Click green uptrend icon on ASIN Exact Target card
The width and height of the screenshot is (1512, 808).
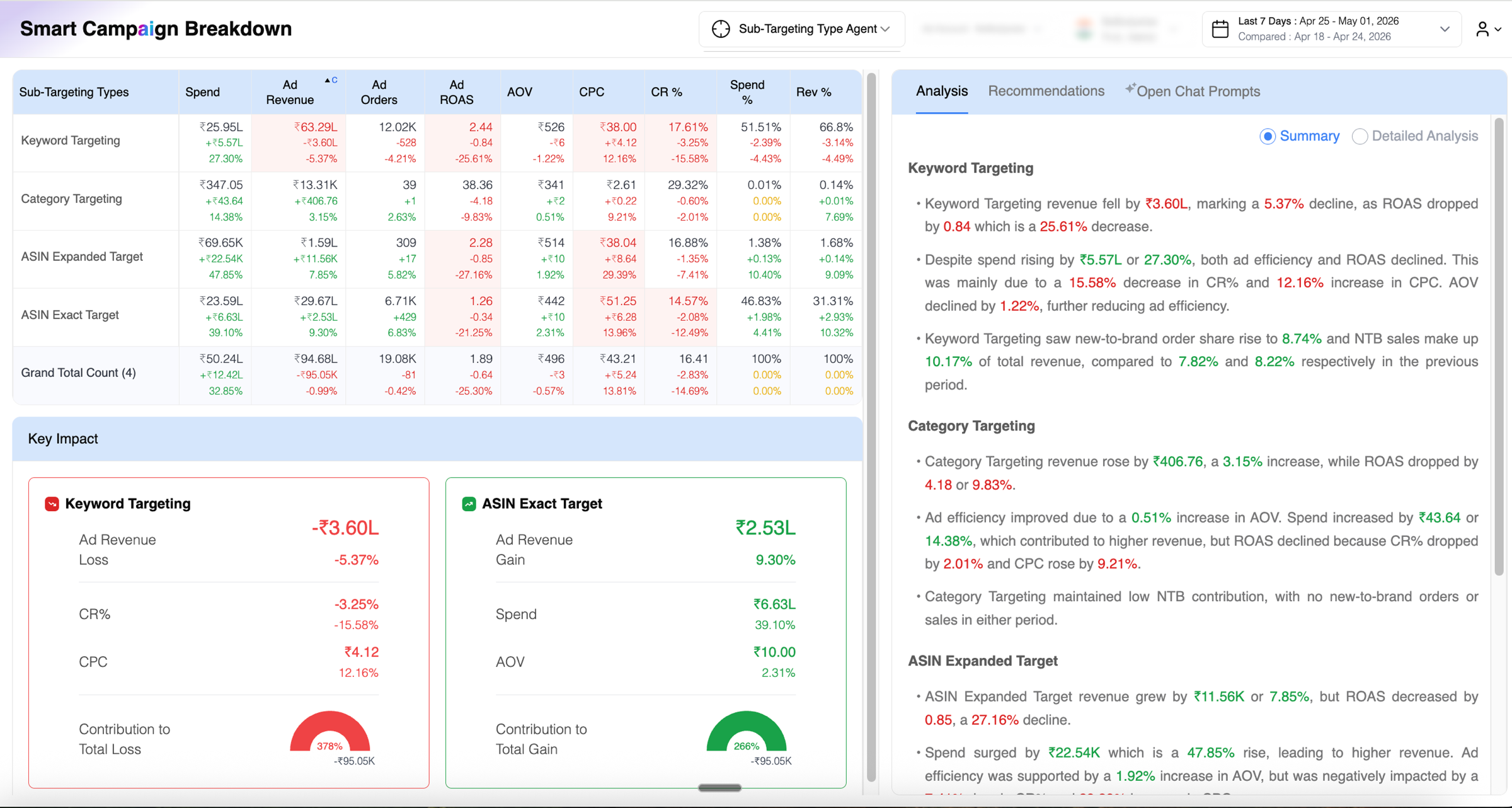tap(469, 504)
